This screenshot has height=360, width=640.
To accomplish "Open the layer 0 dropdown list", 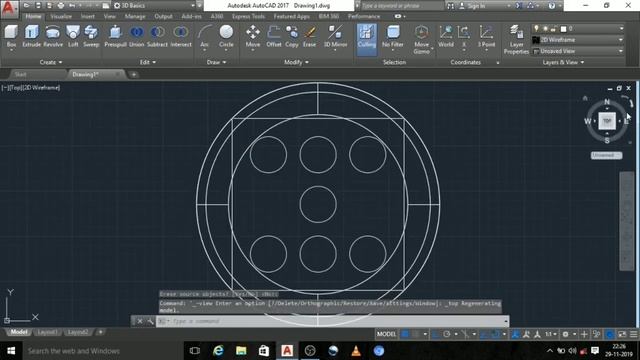I will pyautogui.click(x=578, y=29).
